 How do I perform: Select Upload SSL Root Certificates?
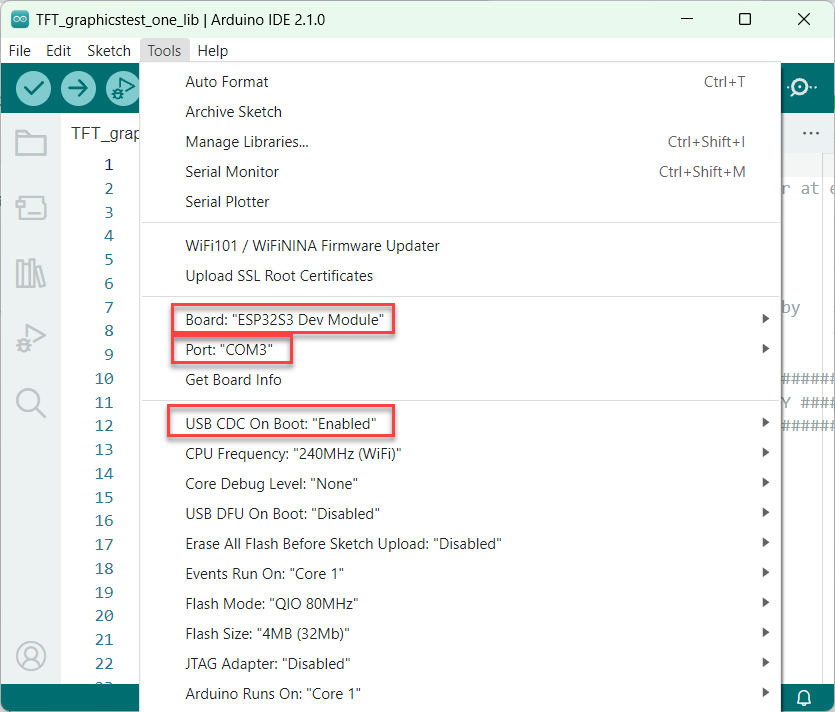tap(461, 276)
